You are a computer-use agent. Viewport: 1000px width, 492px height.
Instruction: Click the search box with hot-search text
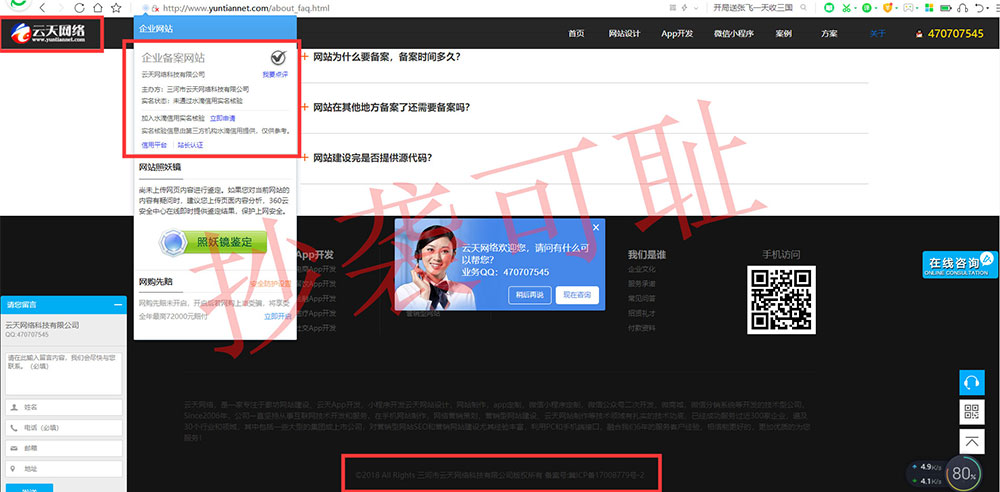click(753, 8)
